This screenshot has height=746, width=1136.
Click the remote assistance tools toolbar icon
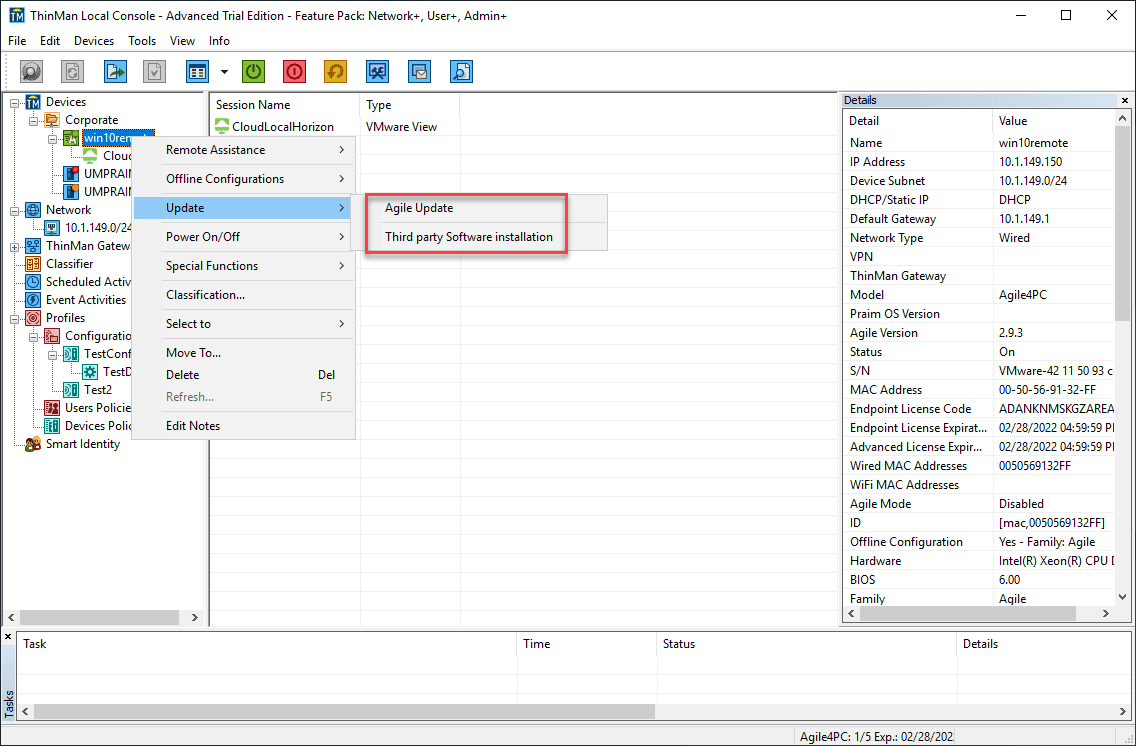pos(377,71)
